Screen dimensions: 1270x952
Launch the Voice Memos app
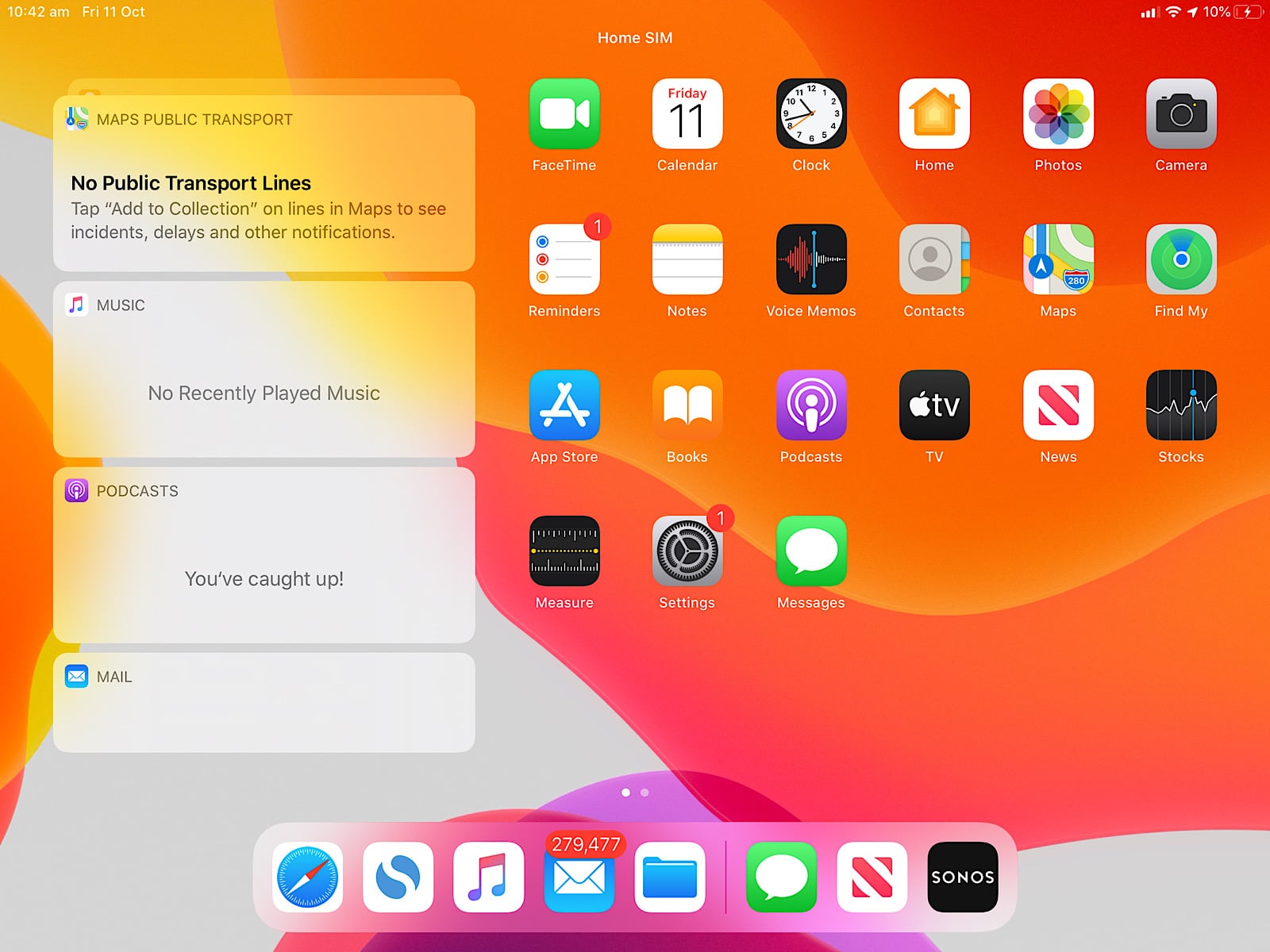(810, 259)
